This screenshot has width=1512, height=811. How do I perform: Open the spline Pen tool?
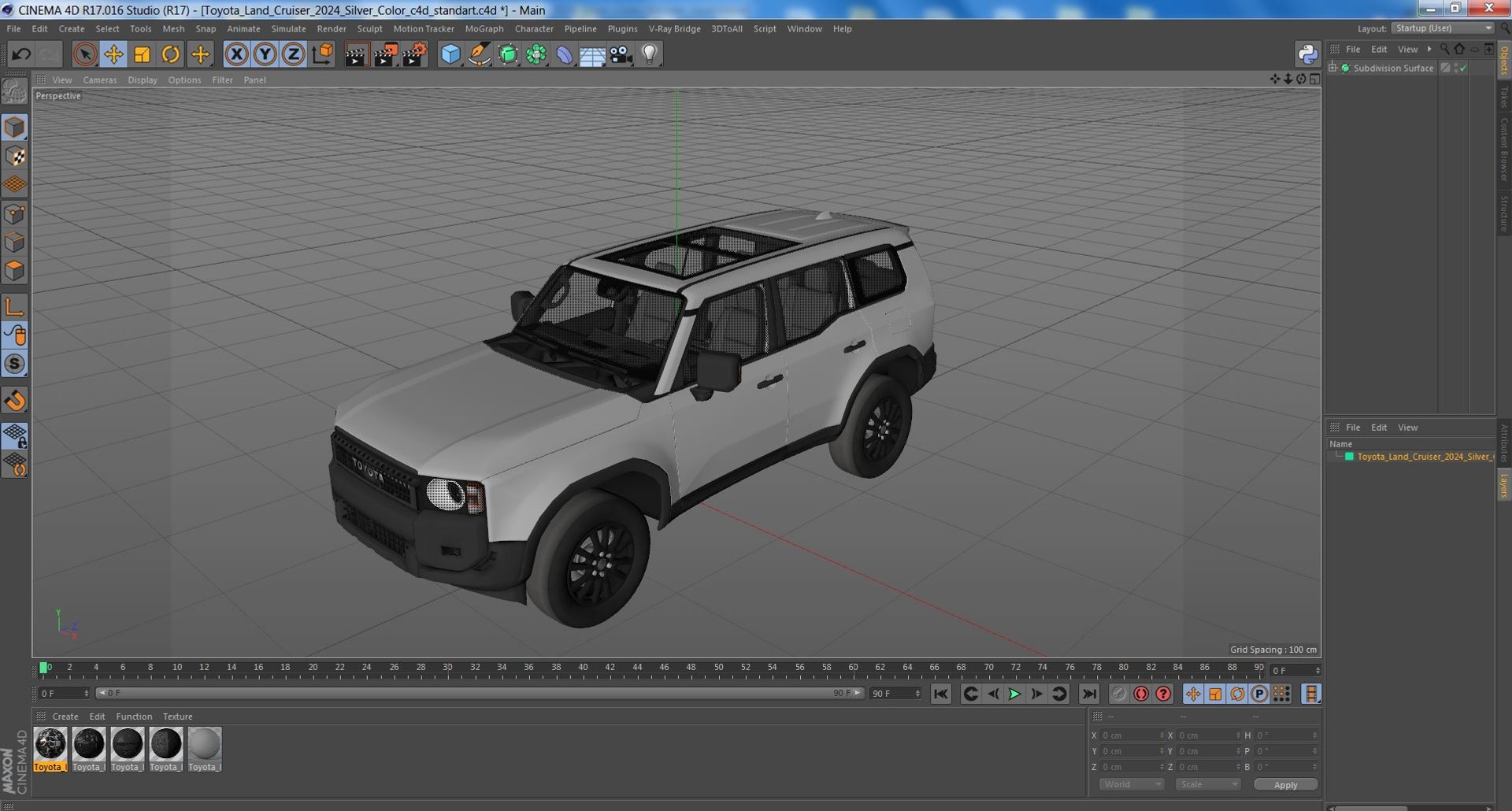479,54
